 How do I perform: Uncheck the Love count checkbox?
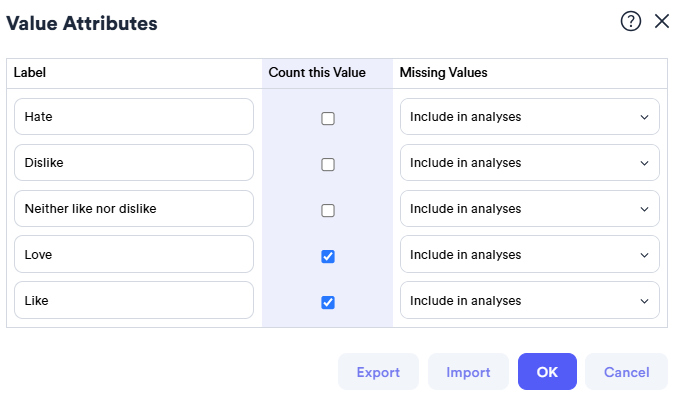[328, 256]
